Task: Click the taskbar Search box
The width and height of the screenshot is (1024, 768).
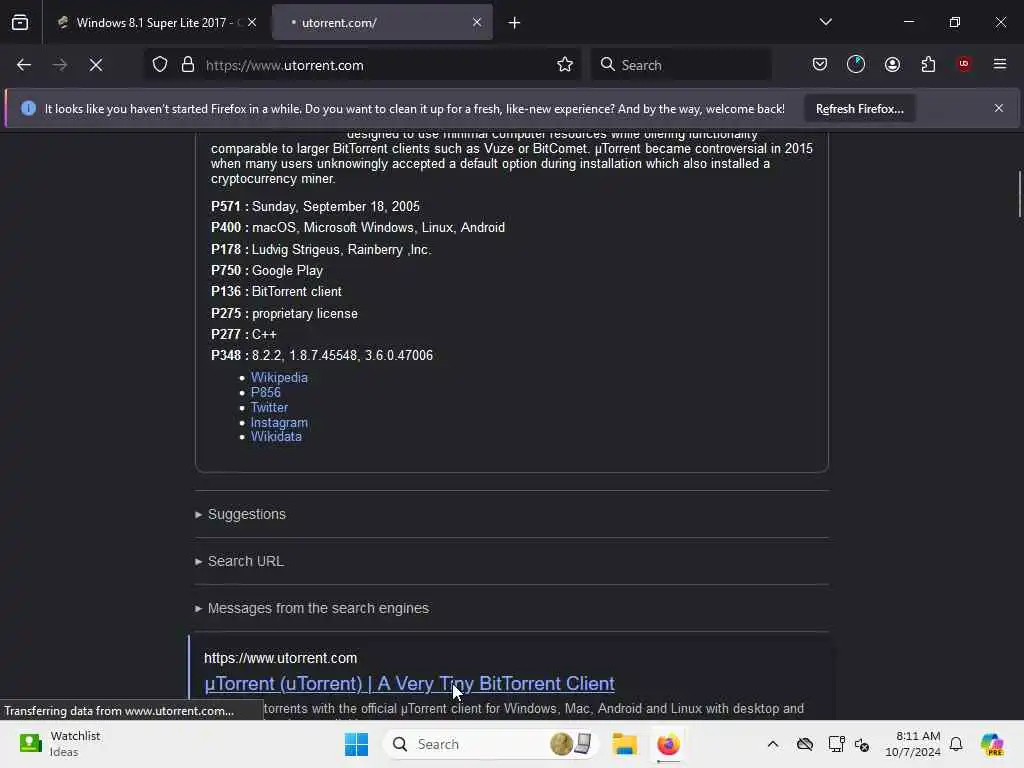Action: tap(490, 744)
